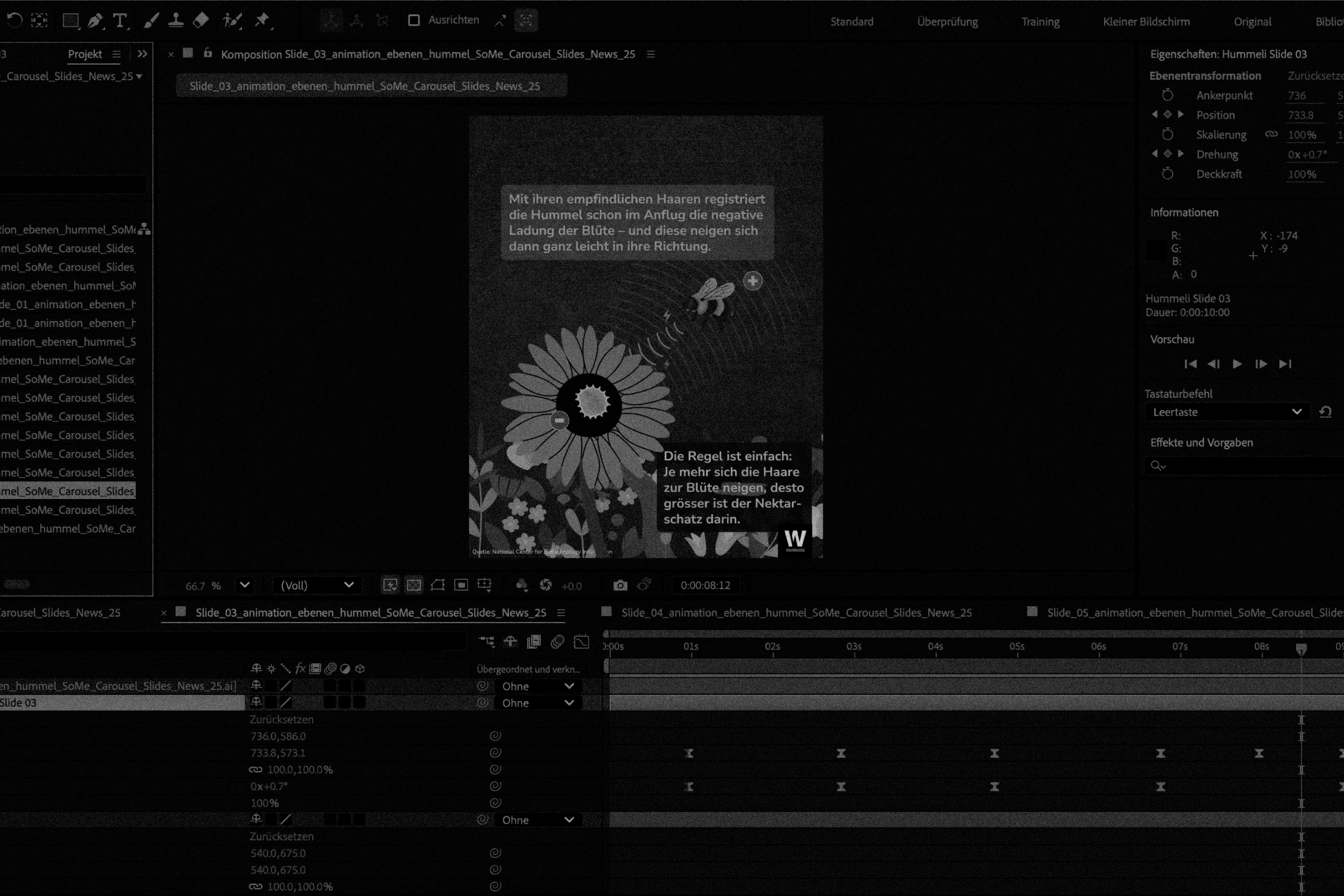
Task: Click the Effekte und Vorgaben search field
Action: (x=1246, y=466)
